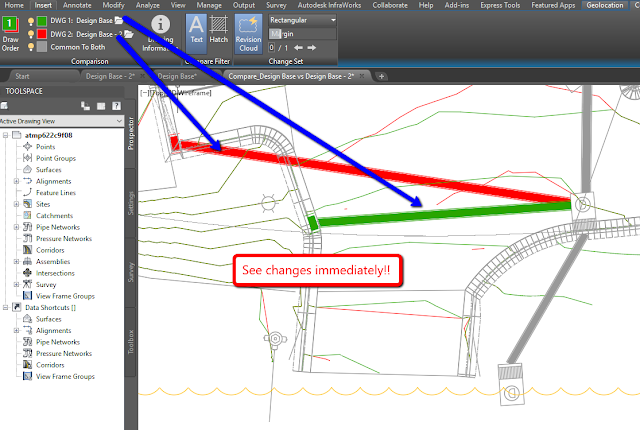This screenshot has width=640, height=430.
Task: Select the Points icon in Prospector
Action: click(27, 146)
